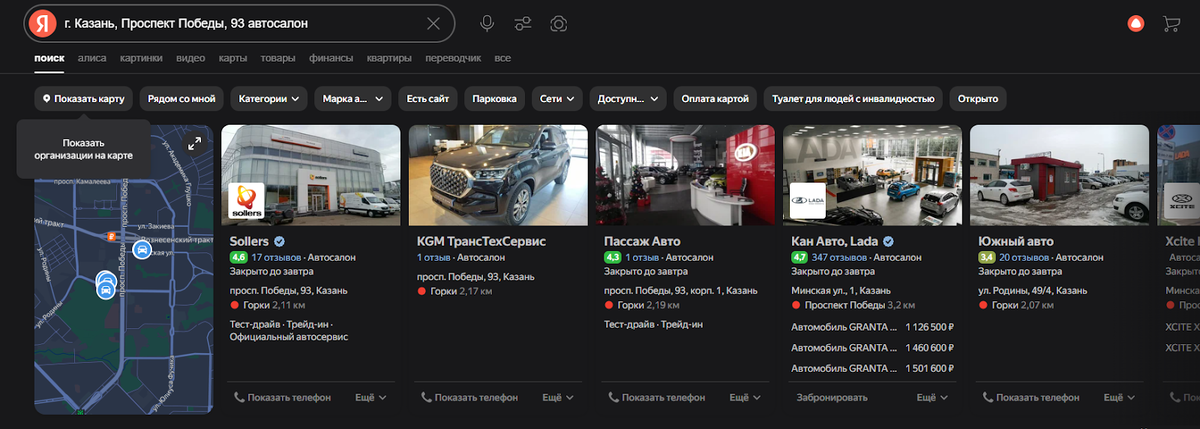Switch to the товары tab
1200x429 pixels.
click(x=278, y=58)
